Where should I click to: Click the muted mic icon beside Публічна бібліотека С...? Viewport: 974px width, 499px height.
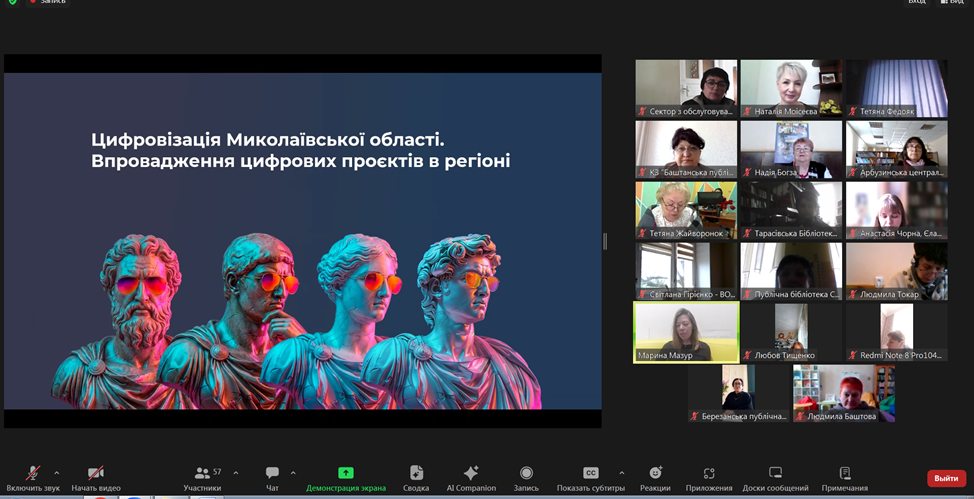pyautogui.click(x=747, y=295)
